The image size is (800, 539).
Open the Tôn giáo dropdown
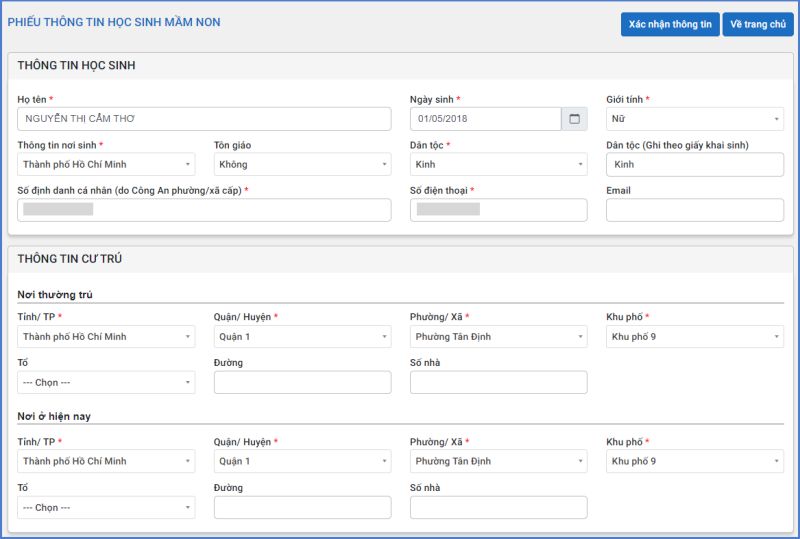[302, 165]
